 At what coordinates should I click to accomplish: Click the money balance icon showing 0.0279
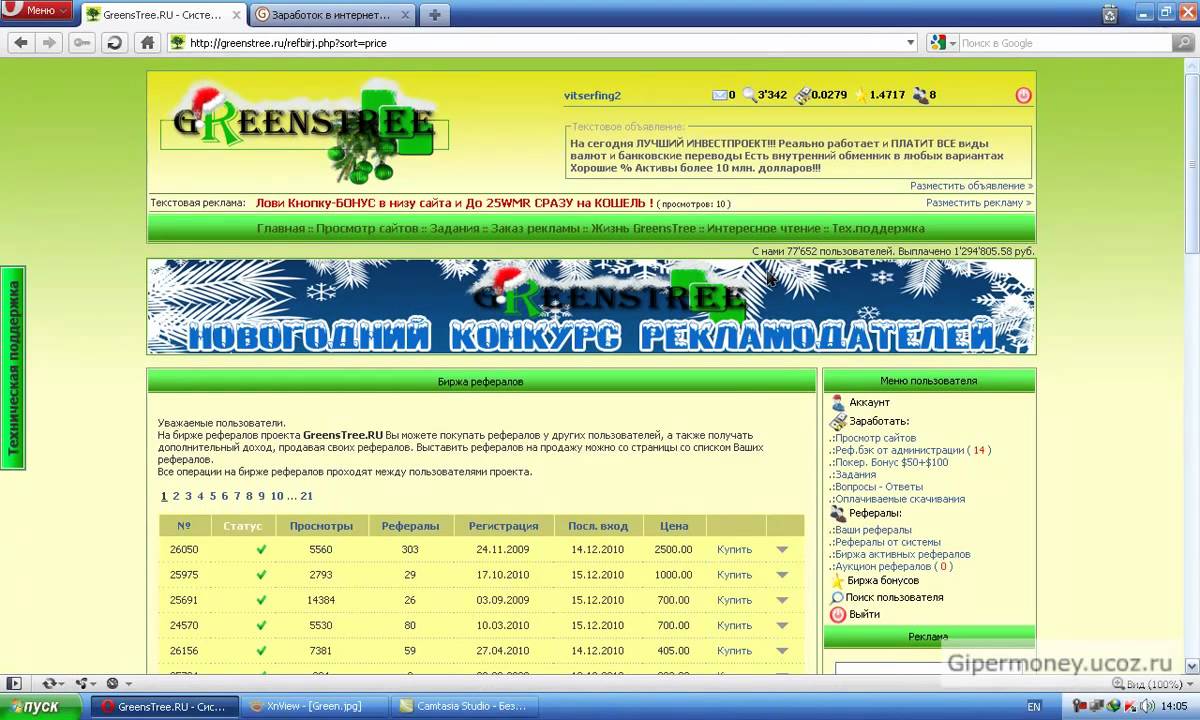coord(802,95)
